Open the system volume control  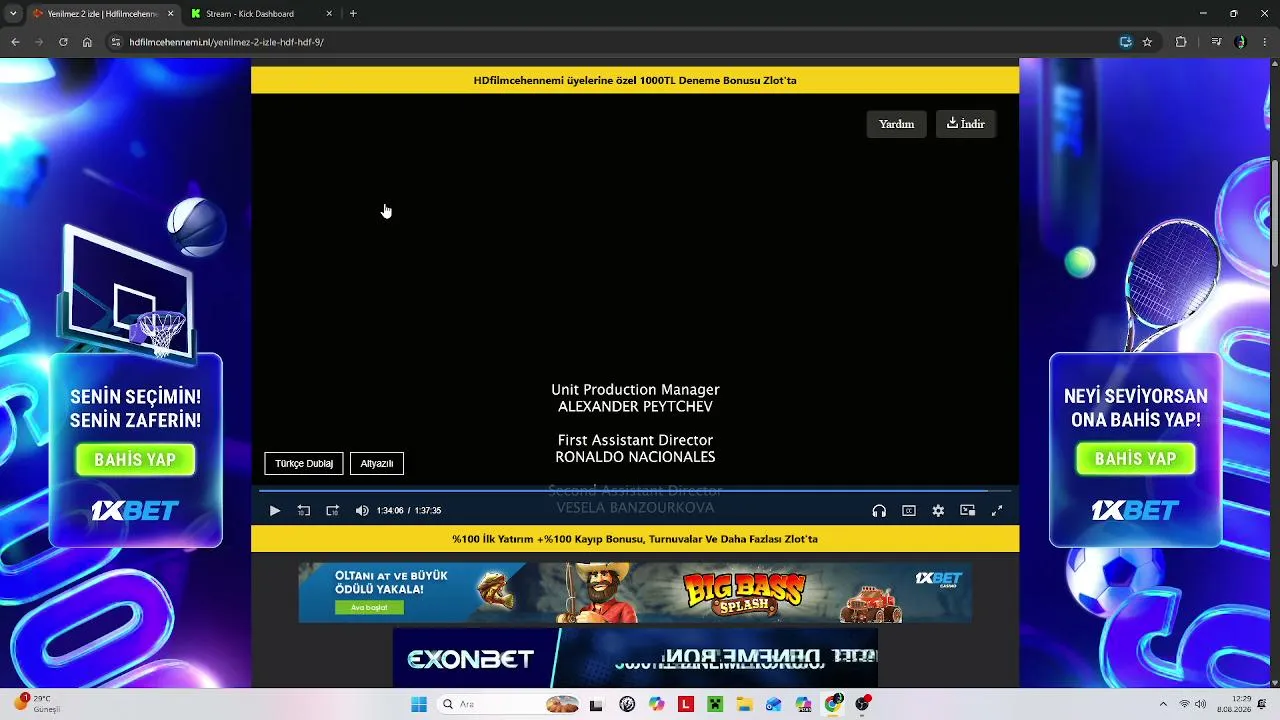[1200, 704]
